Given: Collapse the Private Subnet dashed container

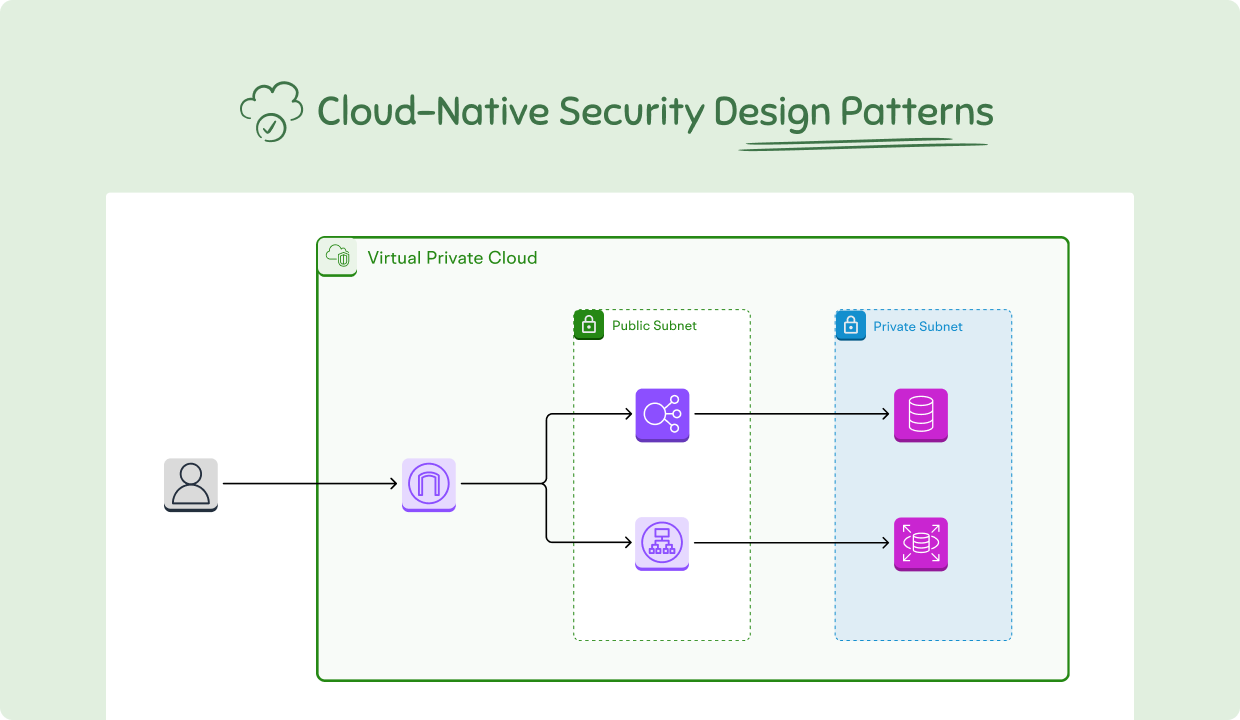Looking at the screenshot, I should (922, 475).
